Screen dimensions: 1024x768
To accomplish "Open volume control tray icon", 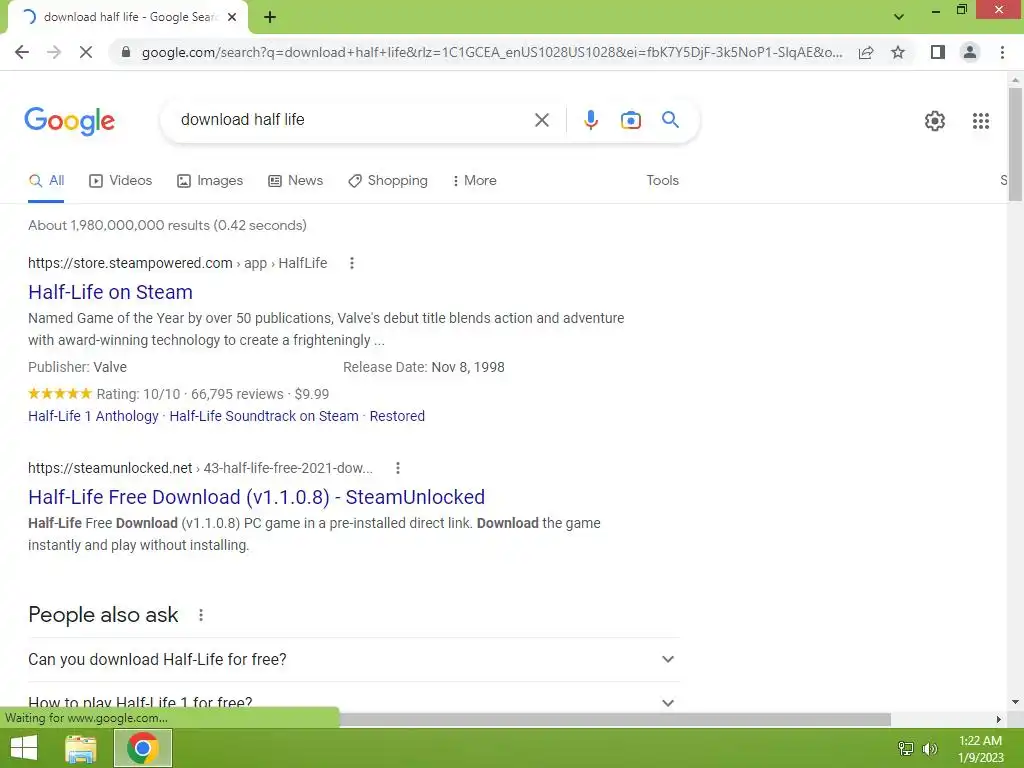I will (x=930, y=748).
